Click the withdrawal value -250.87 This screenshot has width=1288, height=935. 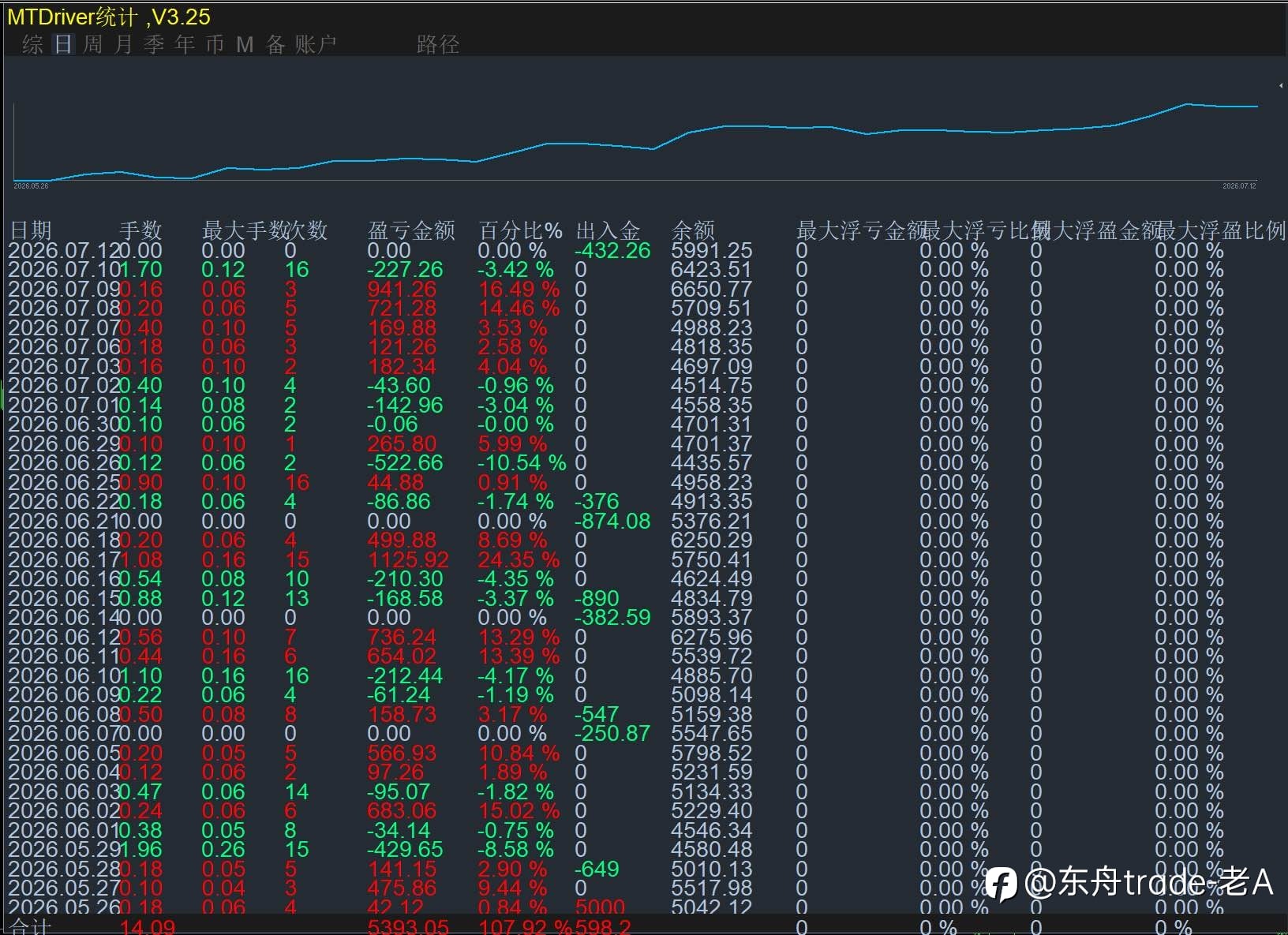click(612, 733)
